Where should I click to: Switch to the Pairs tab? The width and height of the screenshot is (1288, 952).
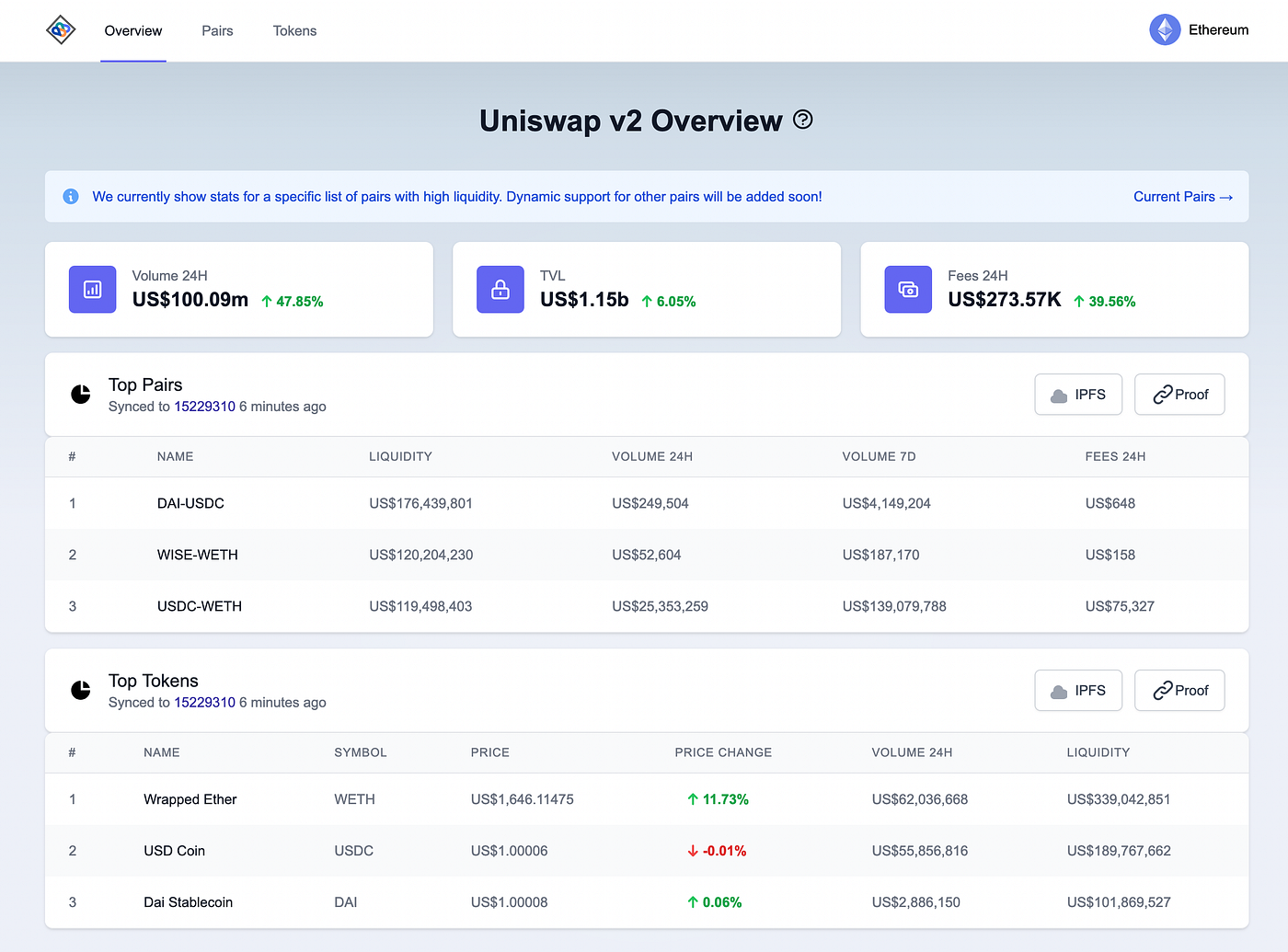[217, 31]
